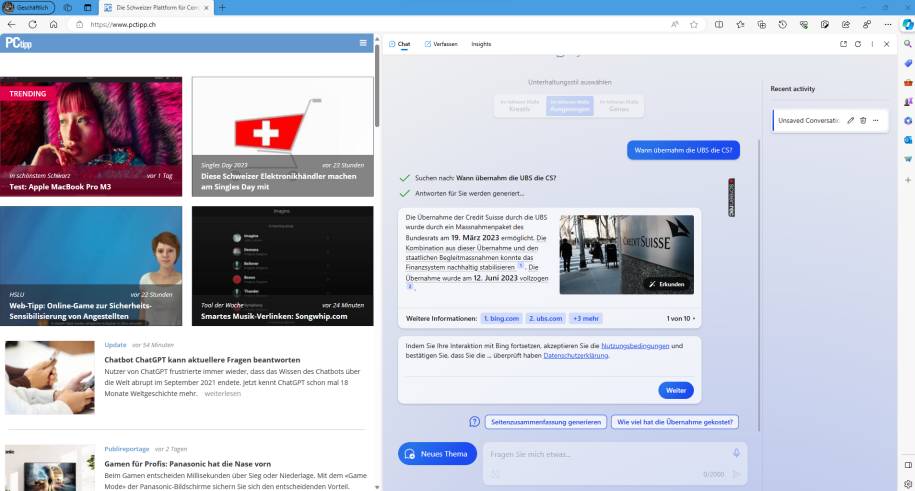This screenshot has width=915, height=491.
Task: Click the PCtipp logo
Action: coord(18,43)
